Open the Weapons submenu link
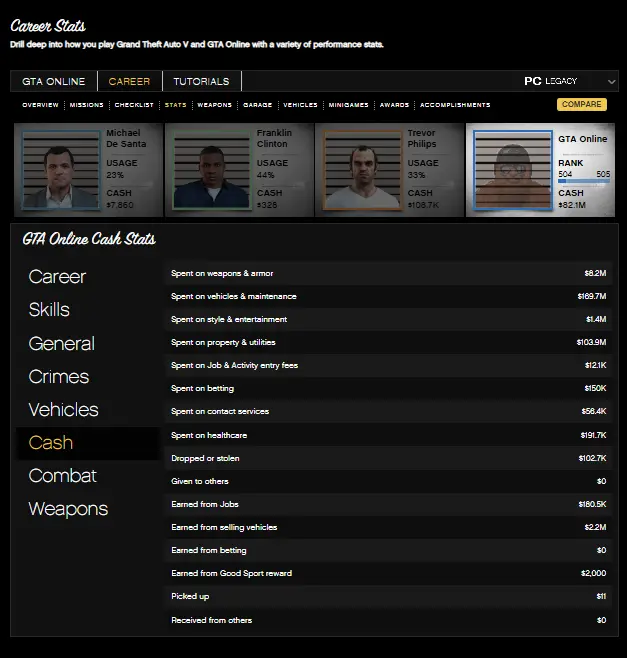 214,104
